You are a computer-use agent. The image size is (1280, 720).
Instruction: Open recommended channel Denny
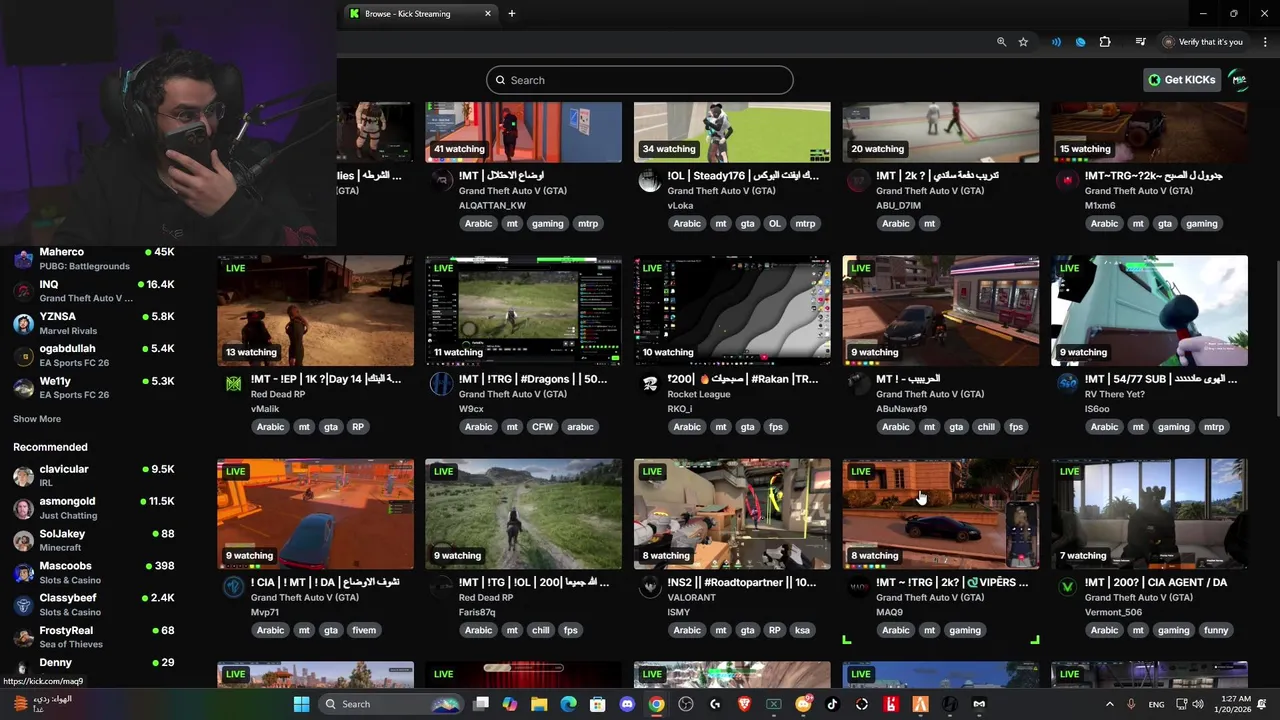(x=94, y=666)
